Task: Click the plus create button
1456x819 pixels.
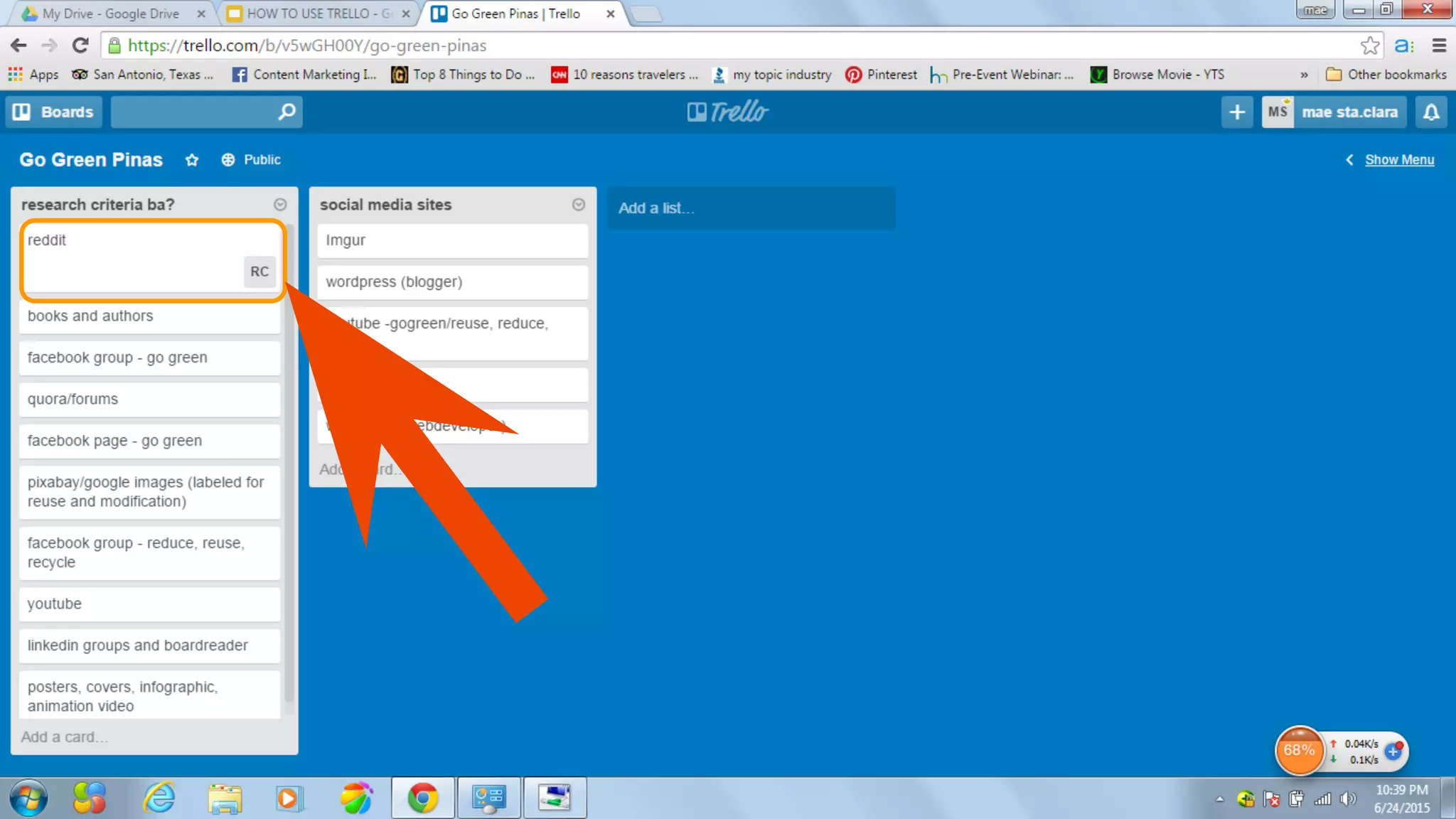Action: [1236, 112]
